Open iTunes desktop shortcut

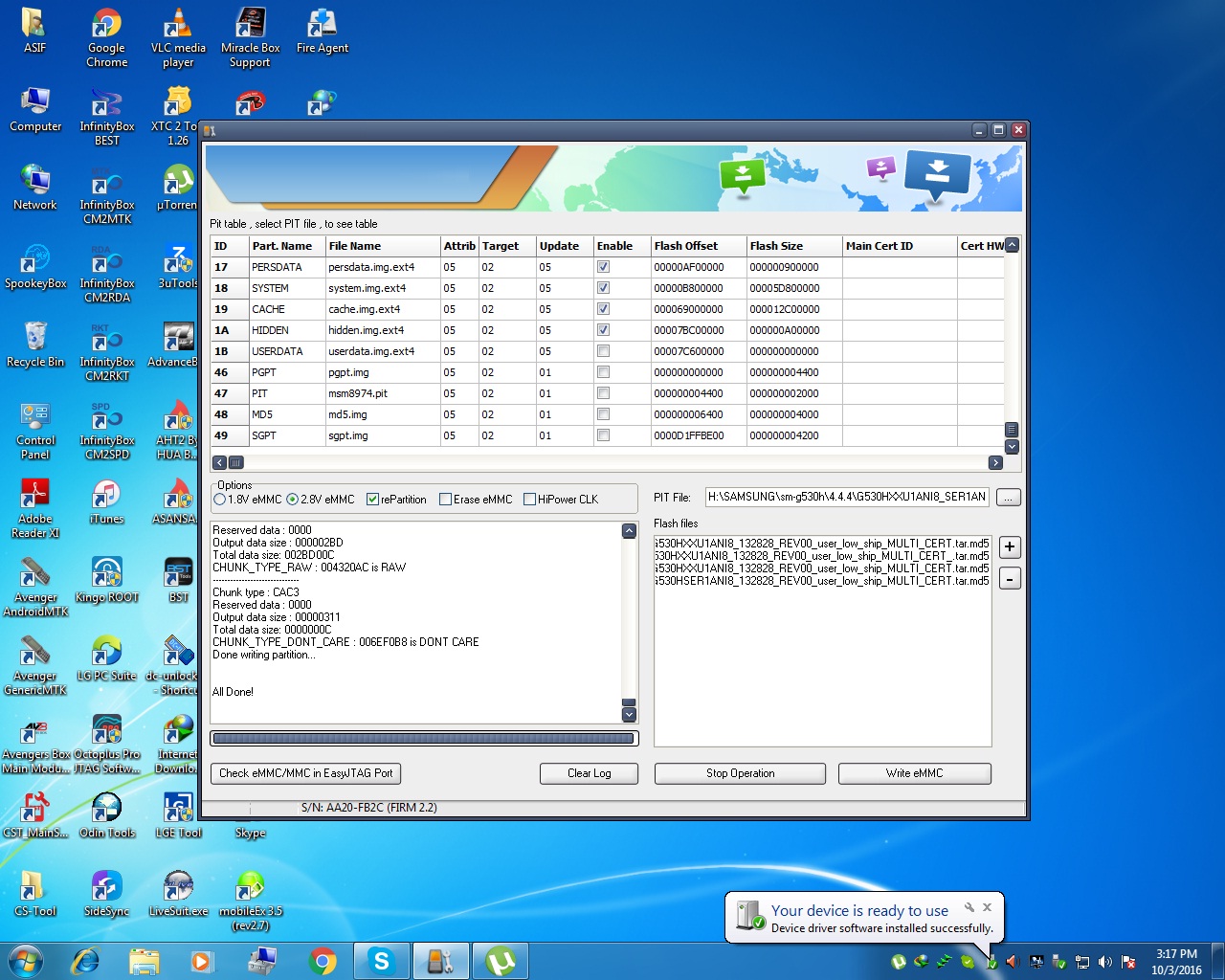(x=106, y=502)
